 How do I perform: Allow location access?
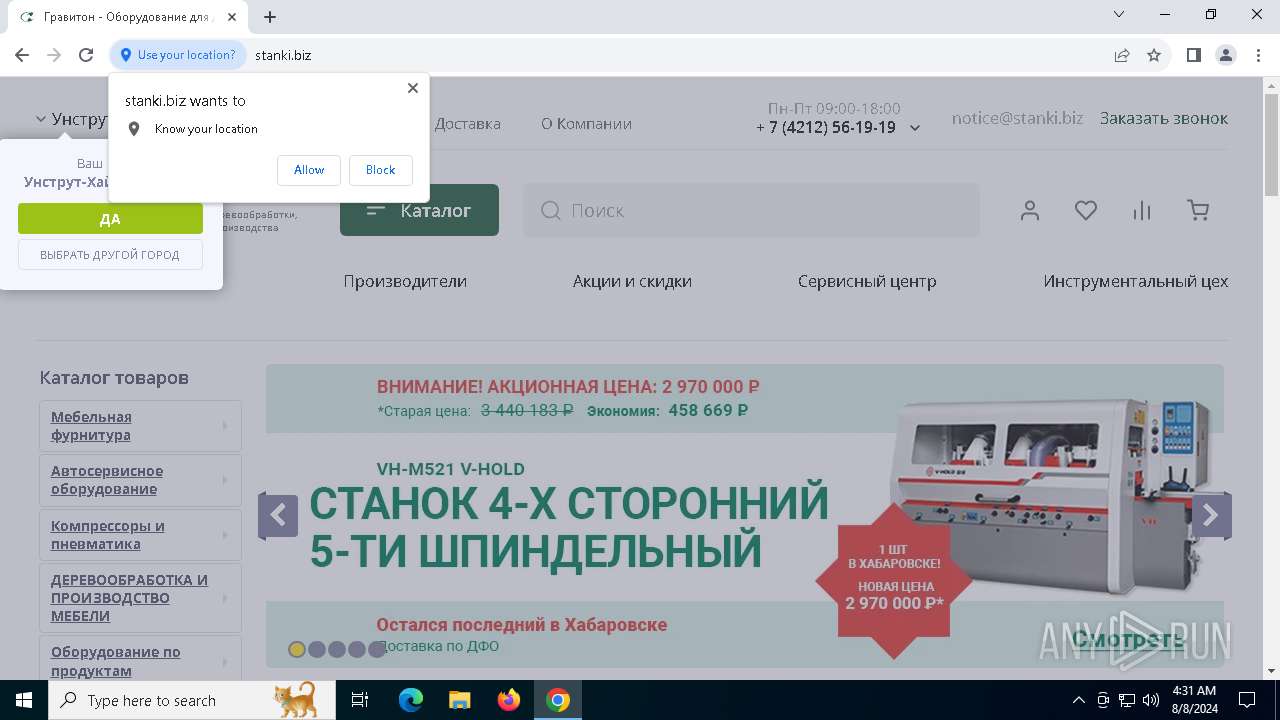(309, 170)
